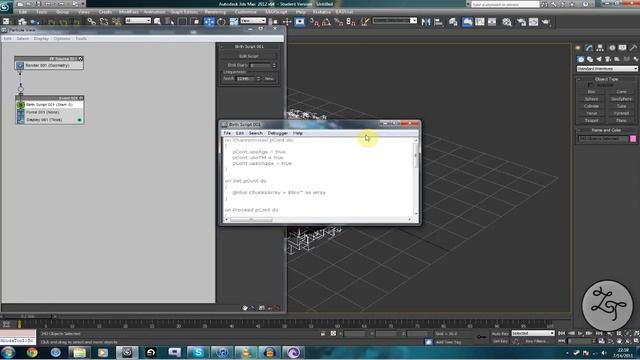Open Debugger menu in Birth Script window

click(278, 133)
